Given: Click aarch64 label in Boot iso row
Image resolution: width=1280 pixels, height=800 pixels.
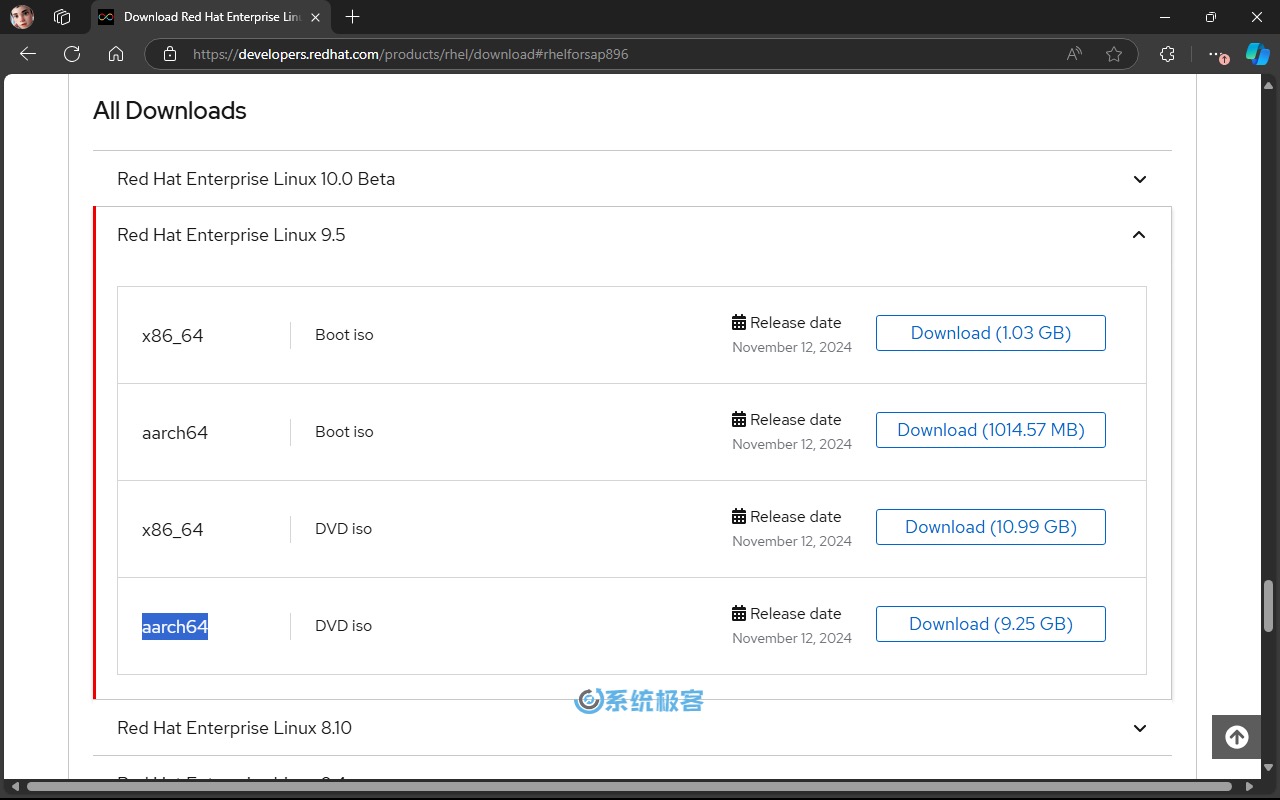Looking at the screenshot, I should pos(175,433).
